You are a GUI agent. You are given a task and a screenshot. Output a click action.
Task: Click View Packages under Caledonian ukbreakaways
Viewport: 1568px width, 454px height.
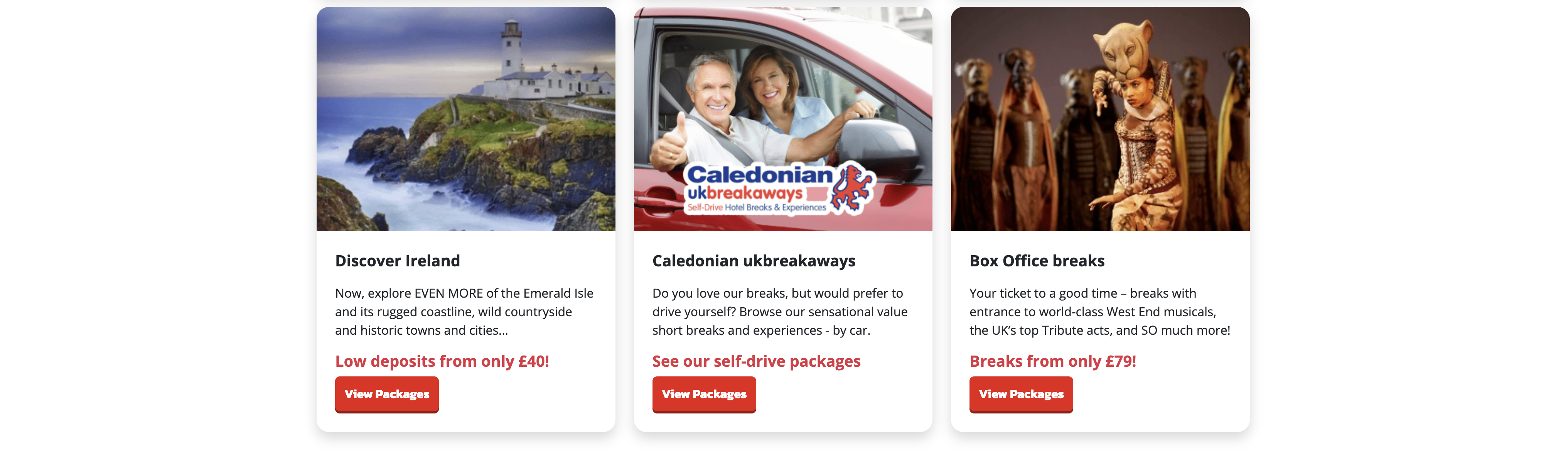click(704, 394)
